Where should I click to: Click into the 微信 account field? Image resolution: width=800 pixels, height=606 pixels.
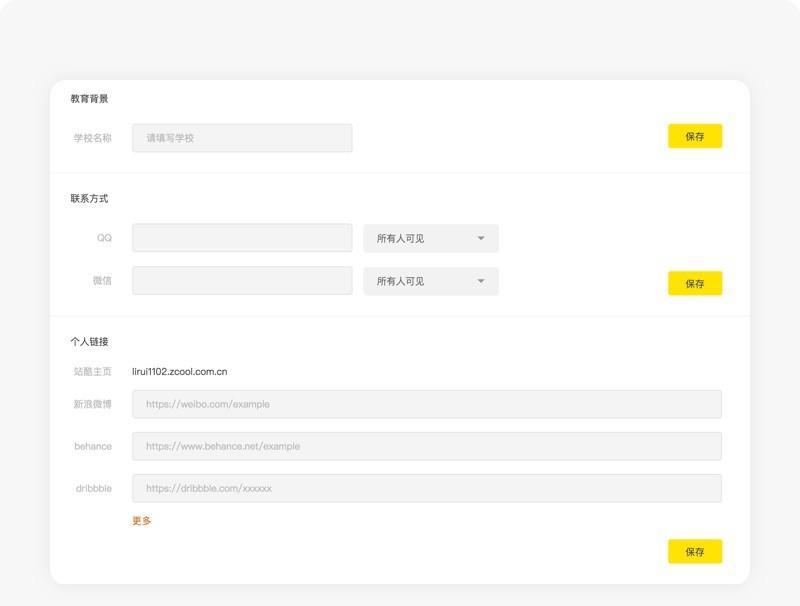[242, 281]
